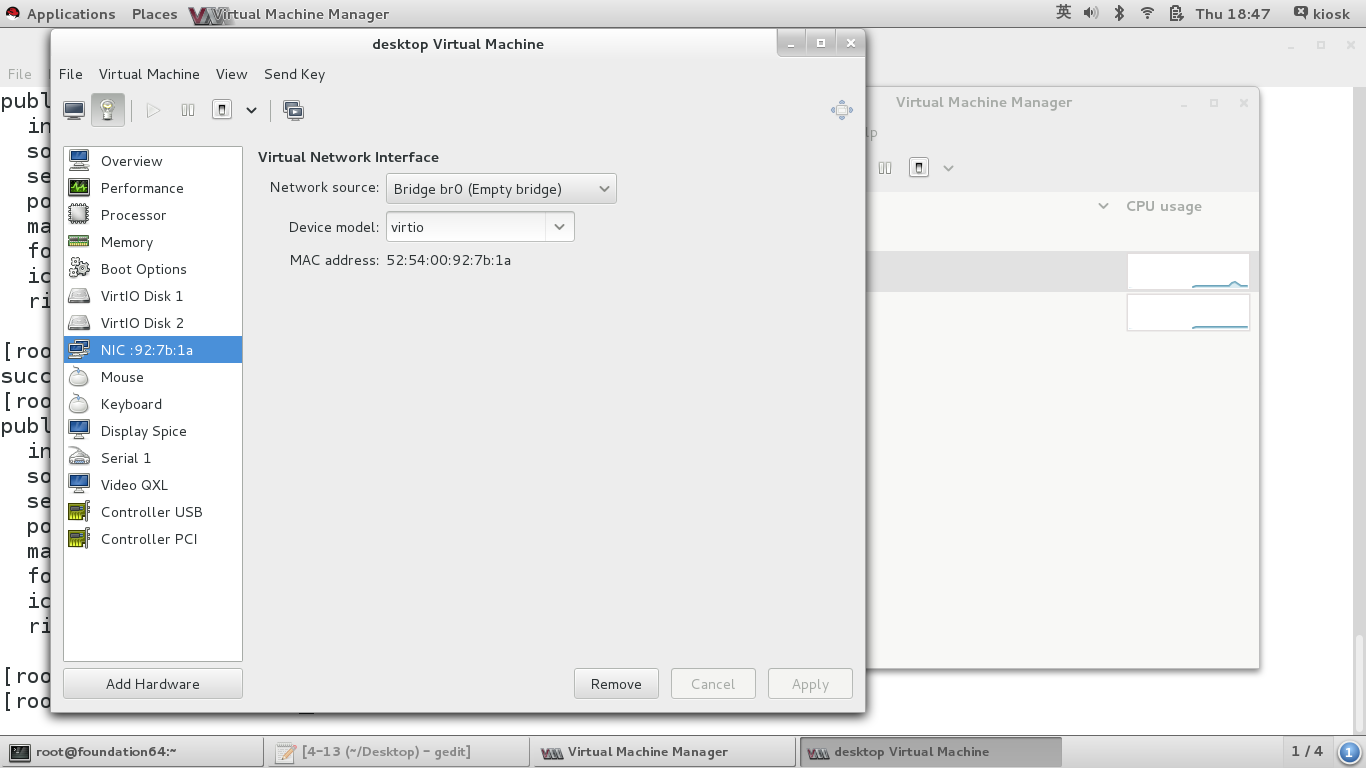Click the workspace switcher 1 / 4
The height and width of the screenshot is (768, 1366).
(1307, 751)
